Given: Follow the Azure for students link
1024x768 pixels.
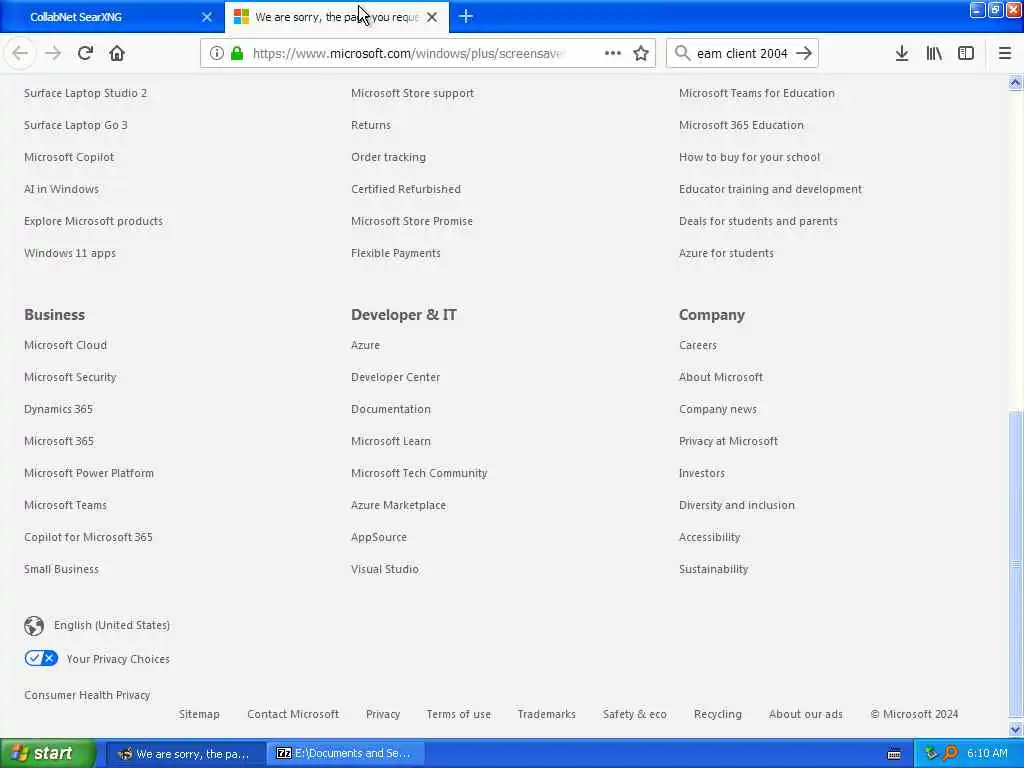Looking at the screenshot, I should click(726, 253).
